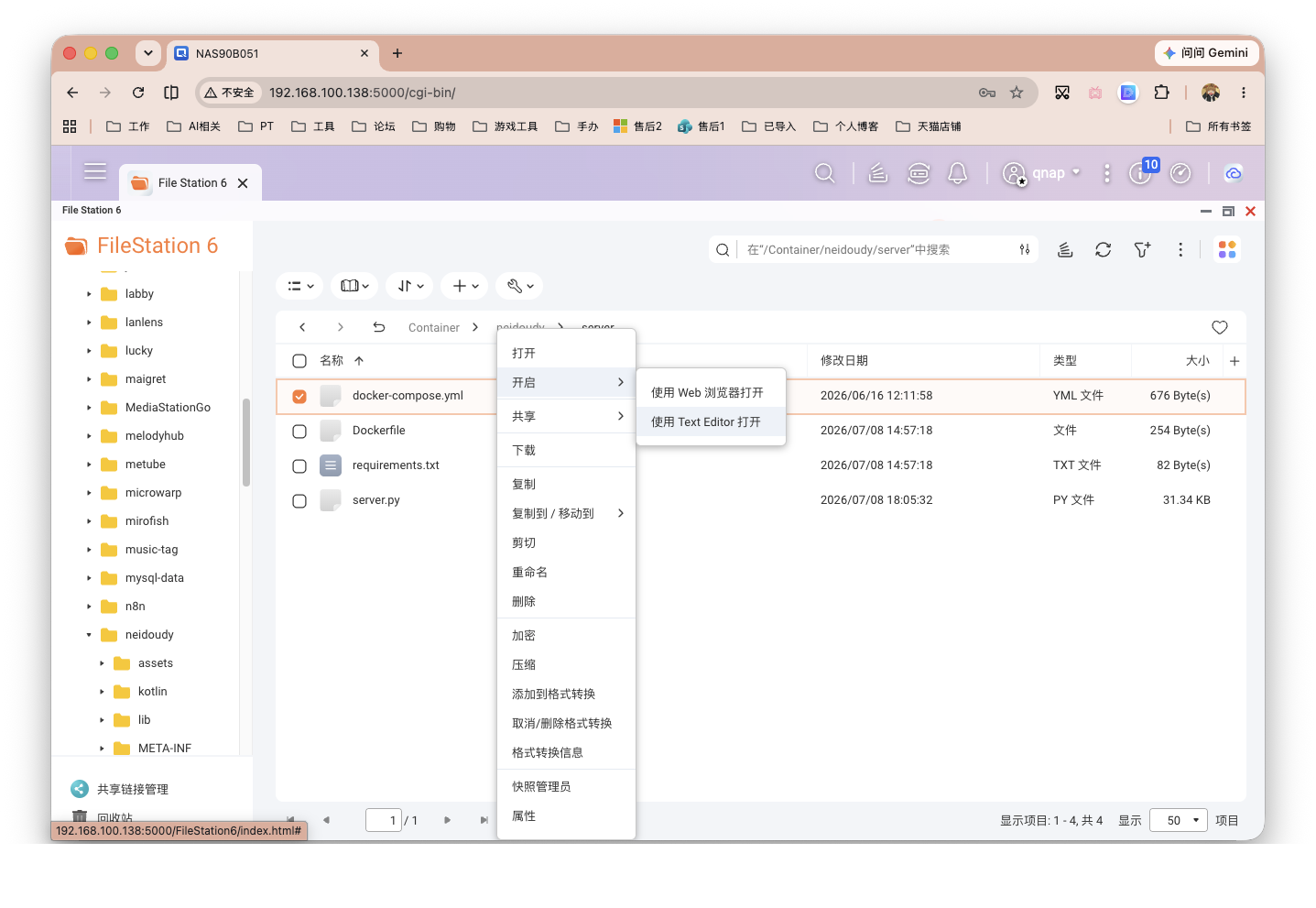The image size is (1316, 908).
Task: Open Chrome extensions puzzle icon
Action: 1162,93
